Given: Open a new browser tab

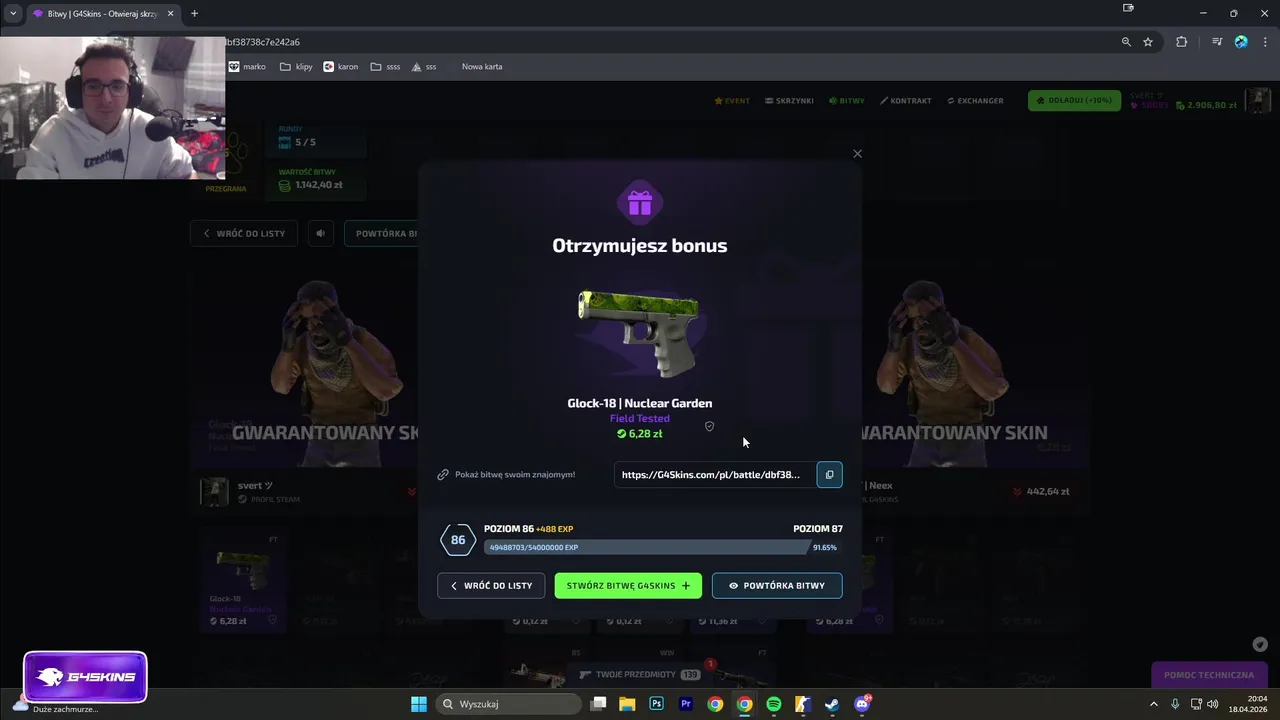Looking at the screenshot, I should (194, 14).
